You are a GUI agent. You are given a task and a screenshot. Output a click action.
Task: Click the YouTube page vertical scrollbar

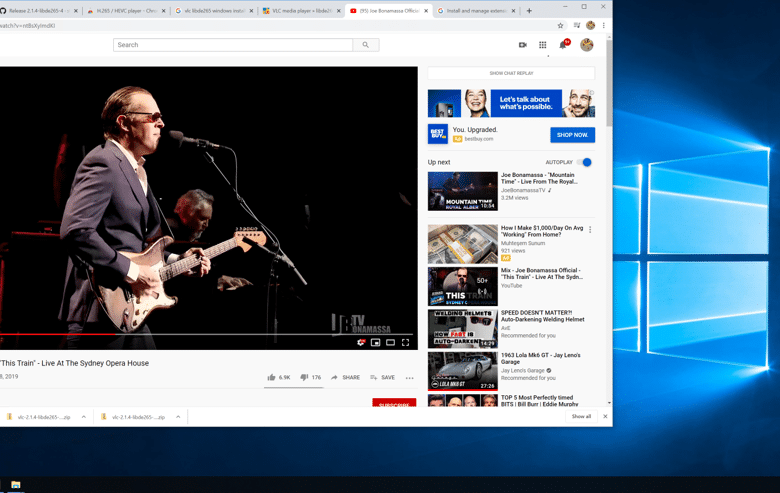point(609,82)
